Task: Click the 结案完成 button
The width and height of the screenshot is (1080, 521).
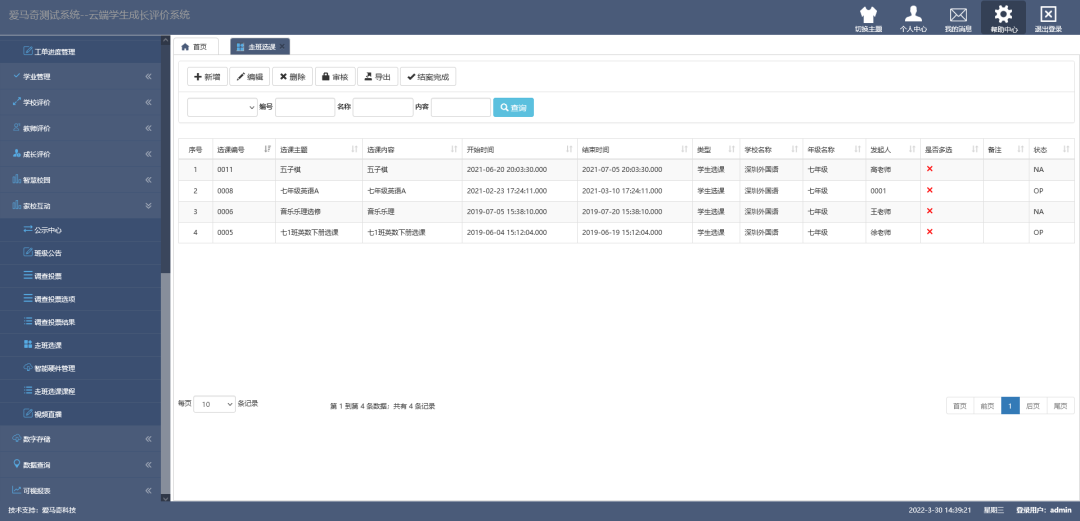Action: (x=428, y=76)
